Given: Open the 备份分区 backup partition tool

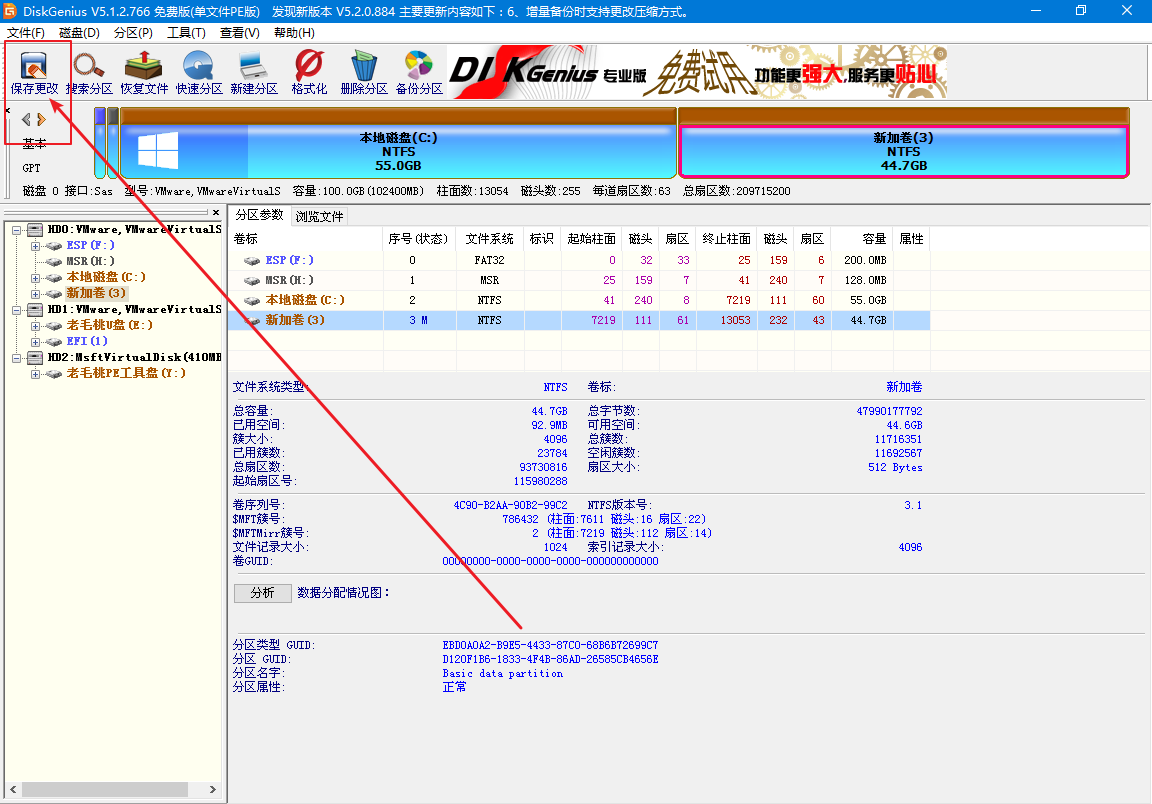Looking at the screenshot, I should (419, 72).
